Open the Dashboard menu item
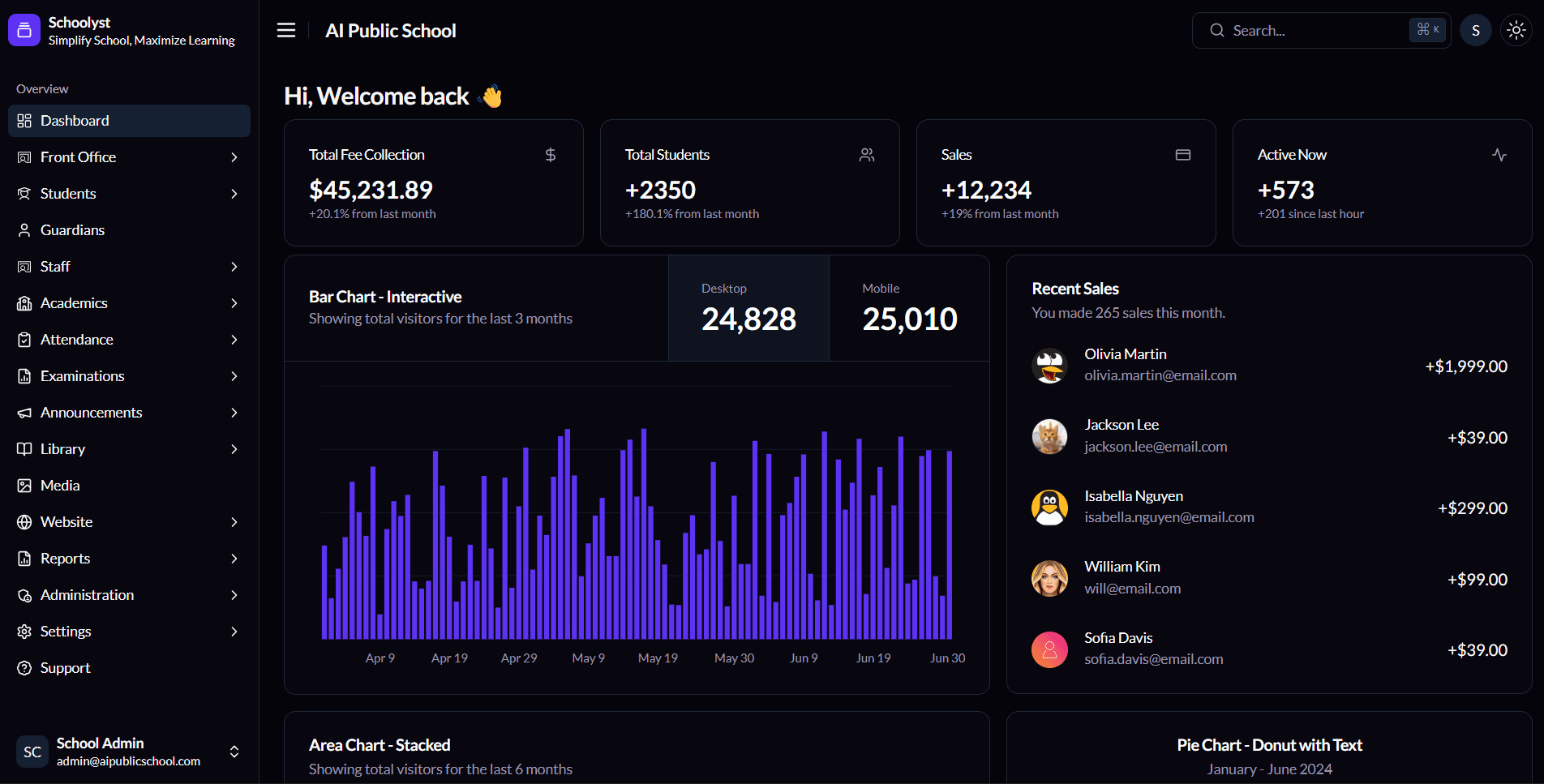 tap(74, 120)
